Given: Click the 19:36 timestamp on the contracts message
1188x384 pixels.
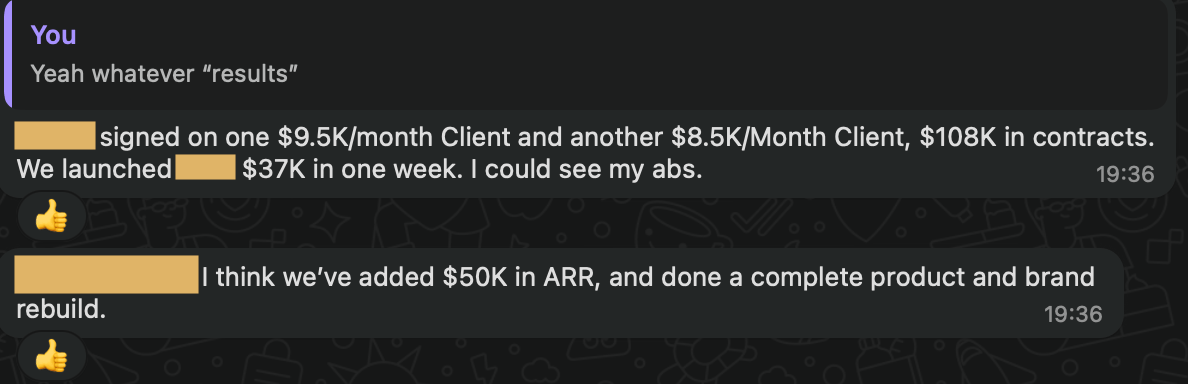Looking at the screenshot, I should point(1124,174).
